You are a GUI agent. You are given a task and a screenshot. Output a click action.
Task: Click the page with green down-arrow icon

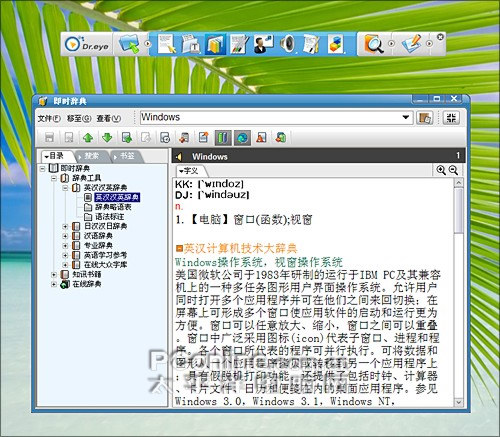[127, 137]
